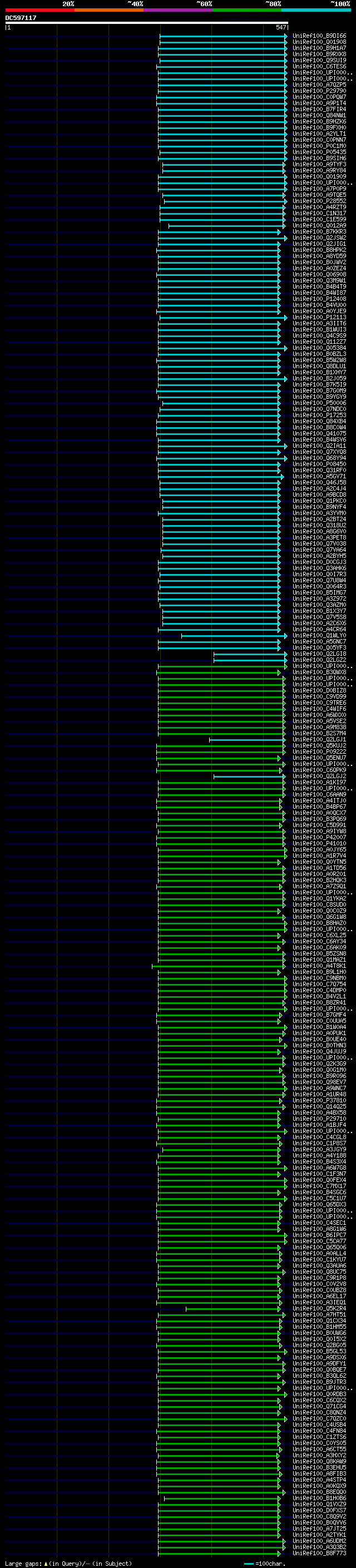Select label UniRef100_A2YLT1
This screenshot has width=356, height=1568.
click(319, 134)
